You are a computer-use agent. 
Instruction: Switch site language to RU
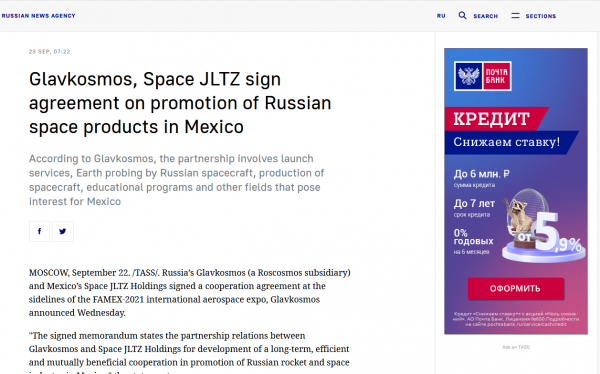441,16
